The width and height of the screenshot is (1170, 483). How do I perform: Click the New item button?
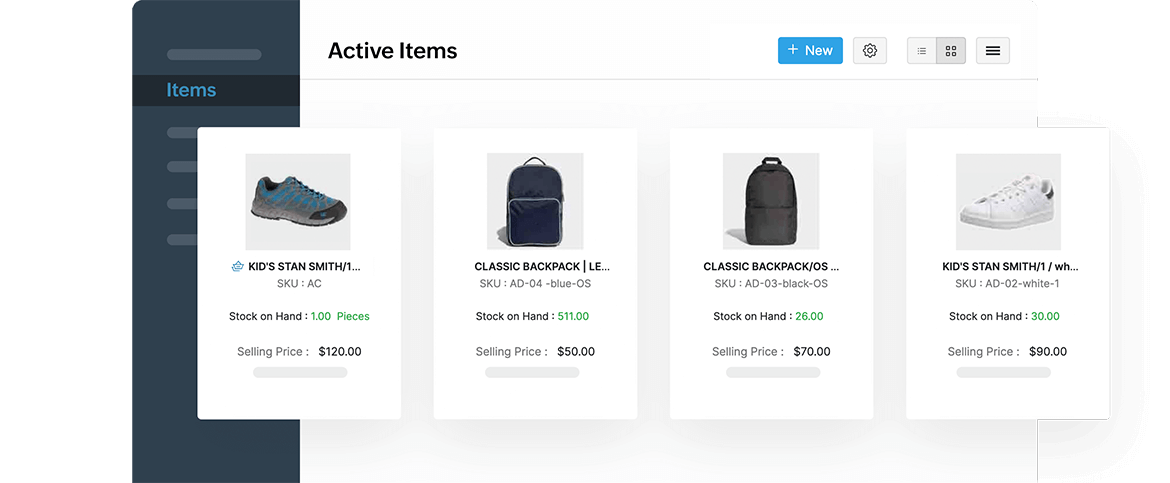click(810, 51)
